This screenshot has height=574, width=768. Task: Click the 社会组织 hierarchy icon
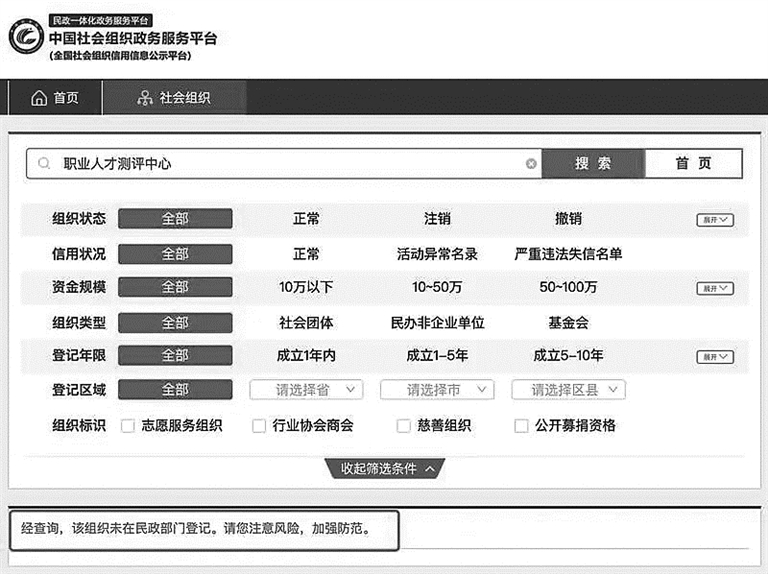point(145,98)
